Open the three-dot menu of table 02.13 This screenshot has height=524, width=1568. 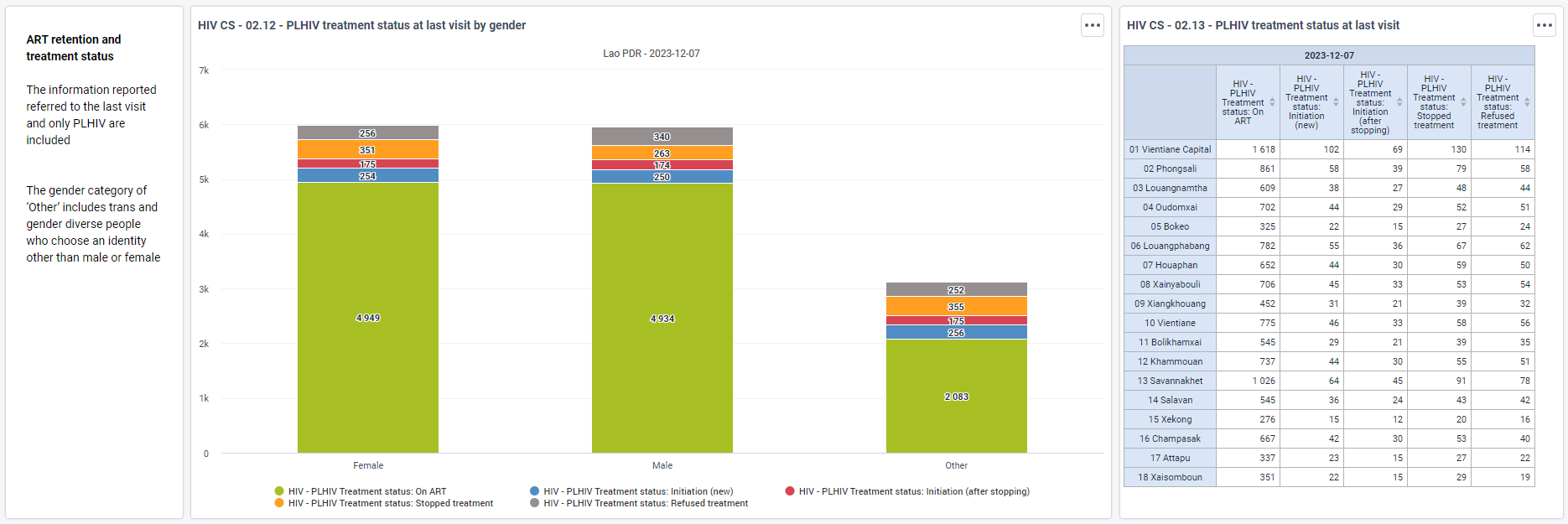click(x=1545, y=25)
